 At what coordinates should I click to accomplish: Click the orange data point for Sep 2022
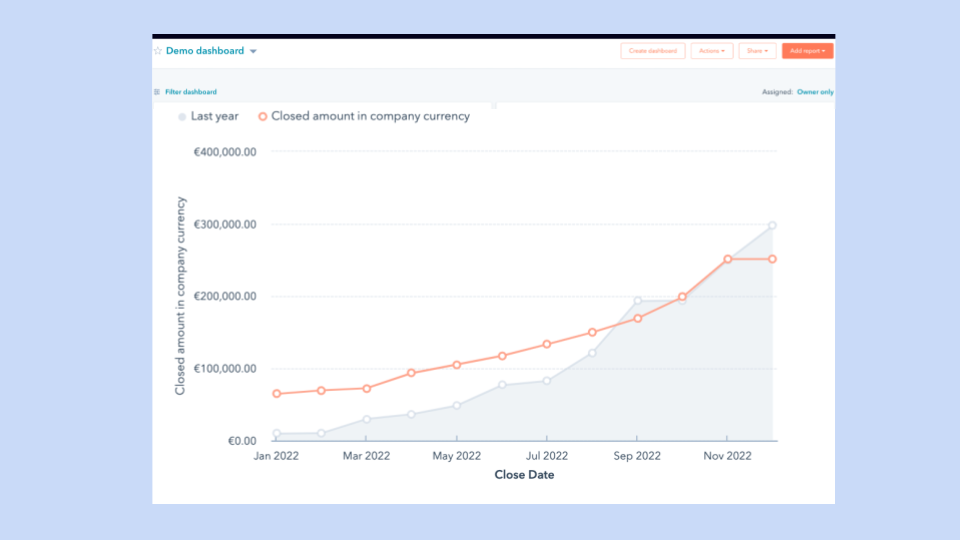pos(637,318)
